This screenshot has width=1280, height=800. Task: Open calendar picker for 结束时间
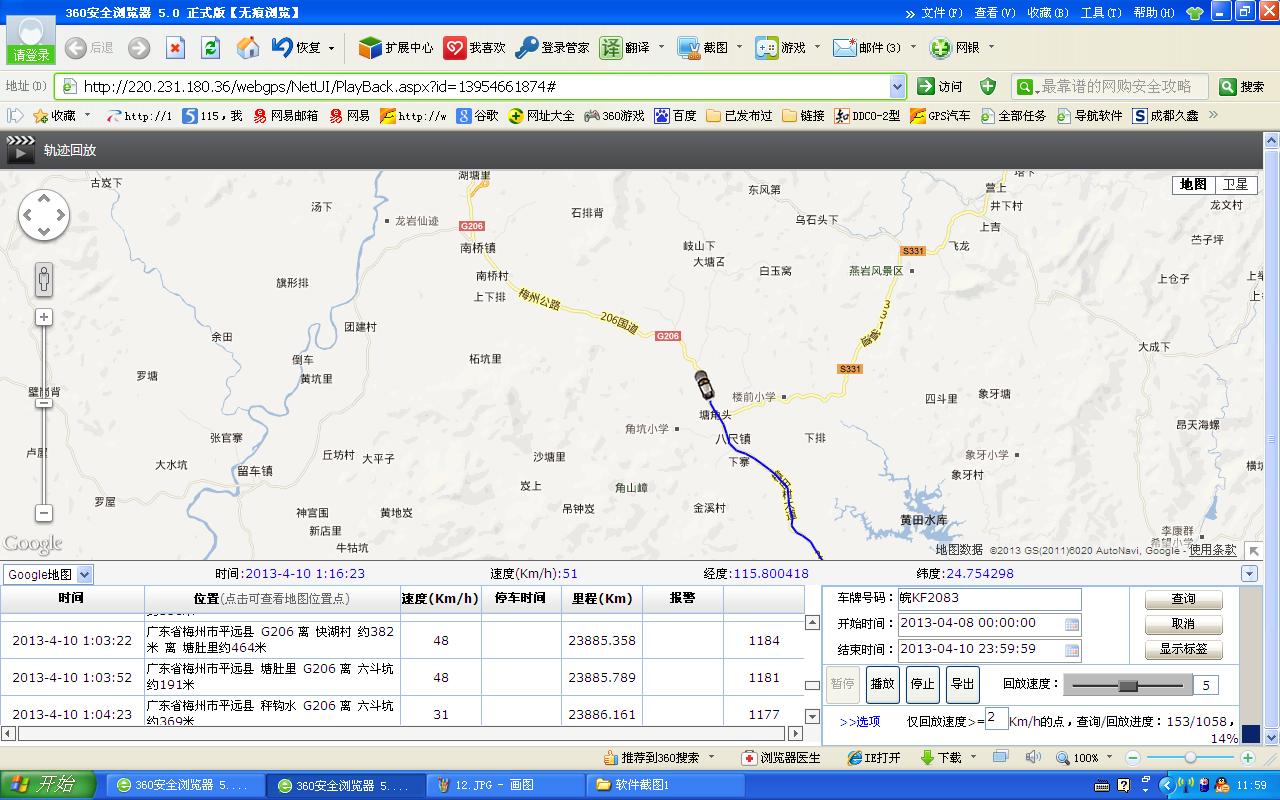tap(1072, 650)
